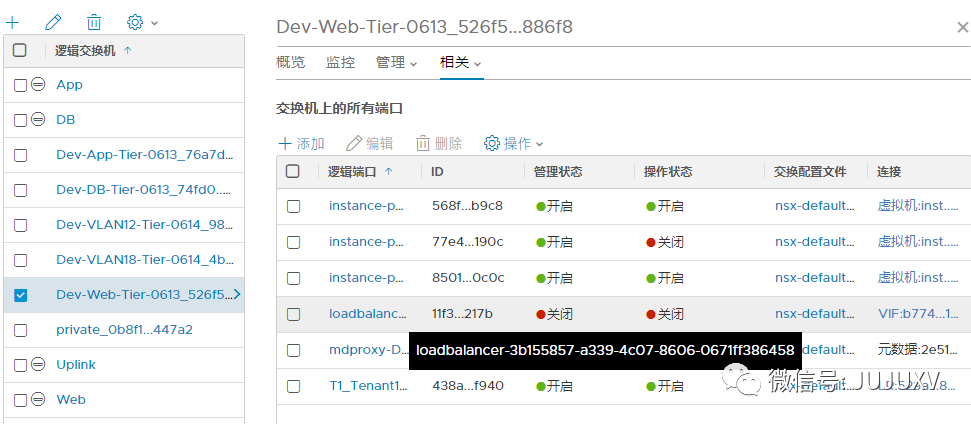
Task: Click the 操作状态 column header
Action: click(668, 171)
